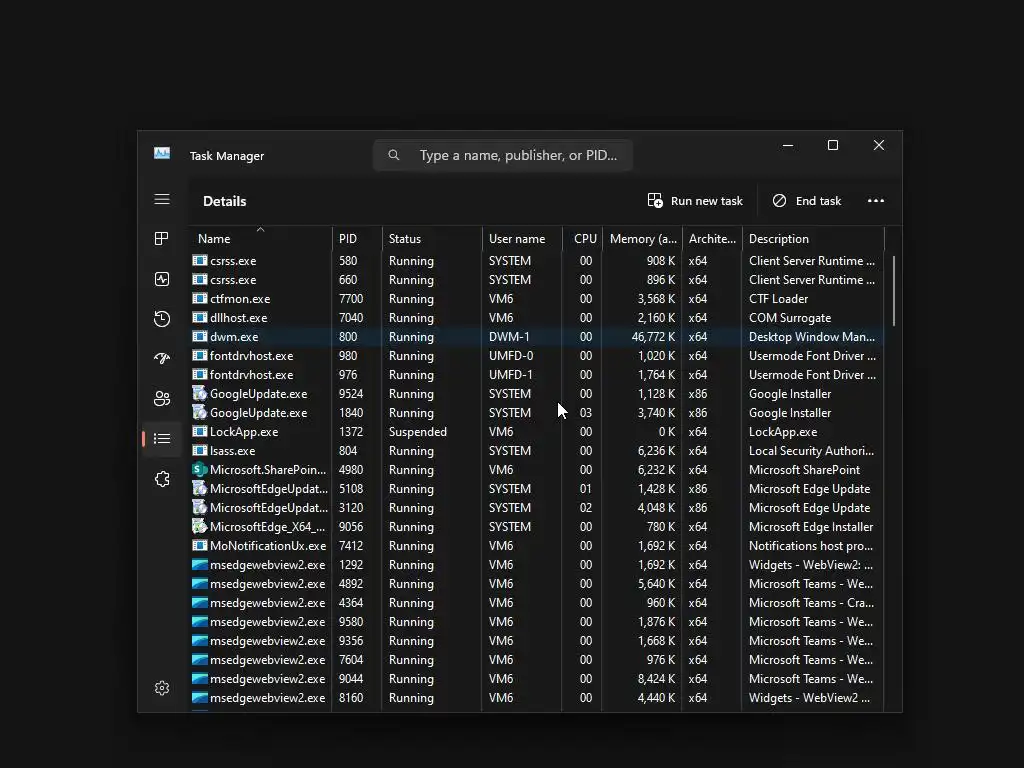Open App history page in sidebar
This screenshot has height=768, width=1024.
coord(162,319)
